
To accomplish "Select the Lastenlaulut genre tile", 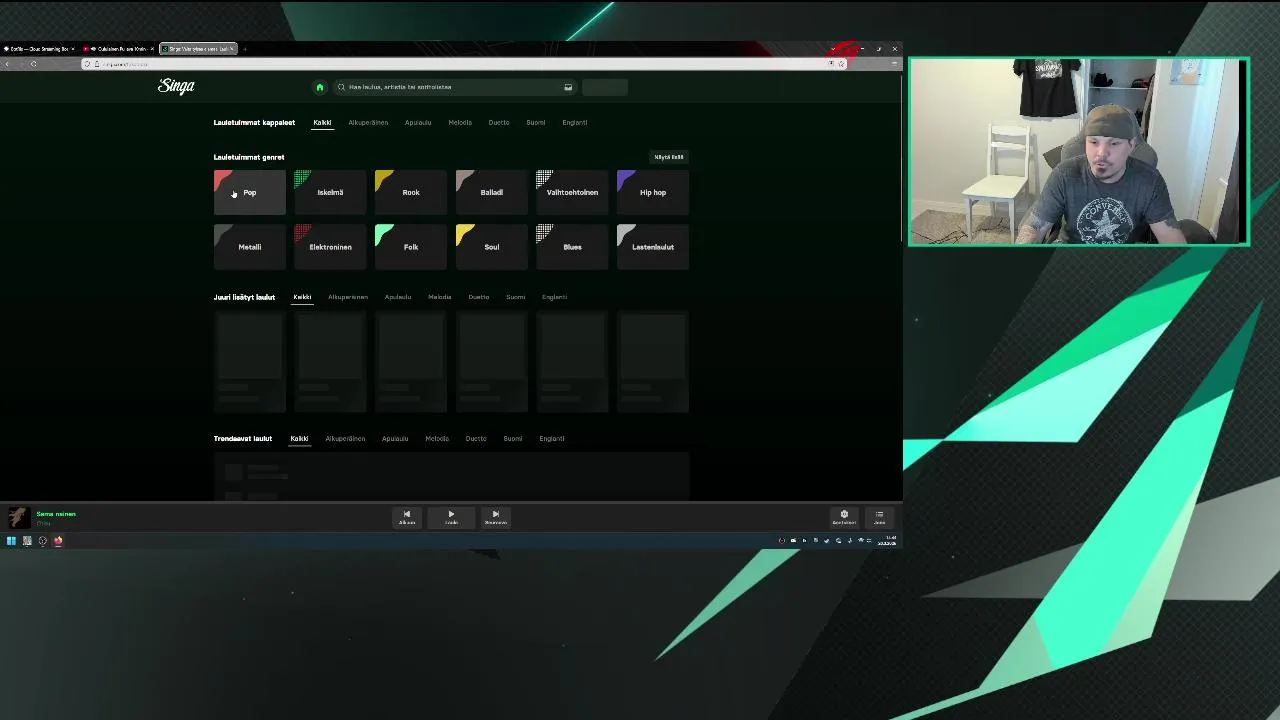I will point(653,247).
